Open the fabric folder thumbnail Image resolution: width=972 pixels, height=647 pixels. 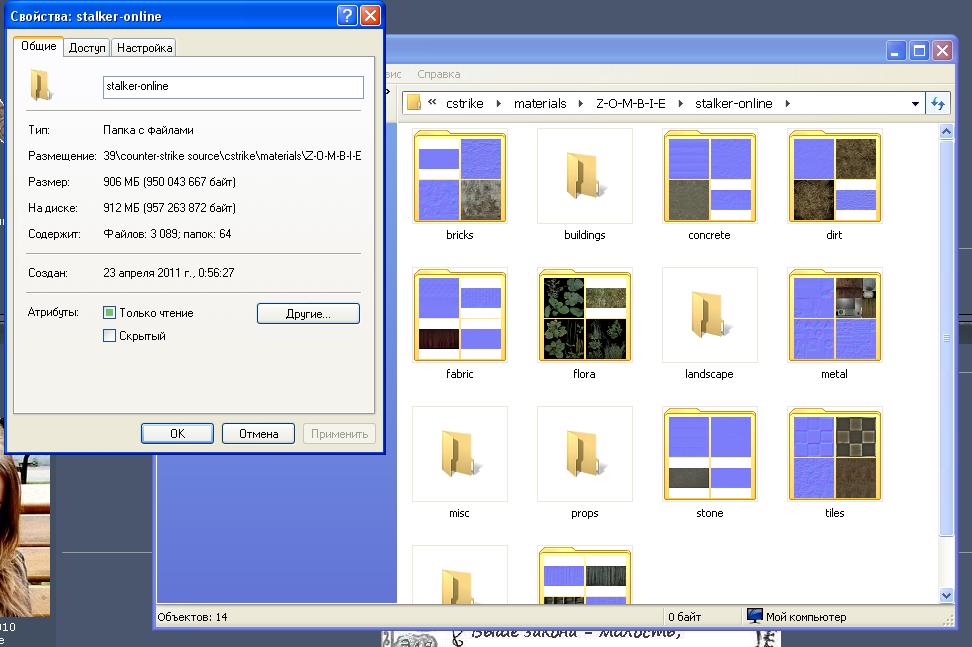tap(460, 315)
